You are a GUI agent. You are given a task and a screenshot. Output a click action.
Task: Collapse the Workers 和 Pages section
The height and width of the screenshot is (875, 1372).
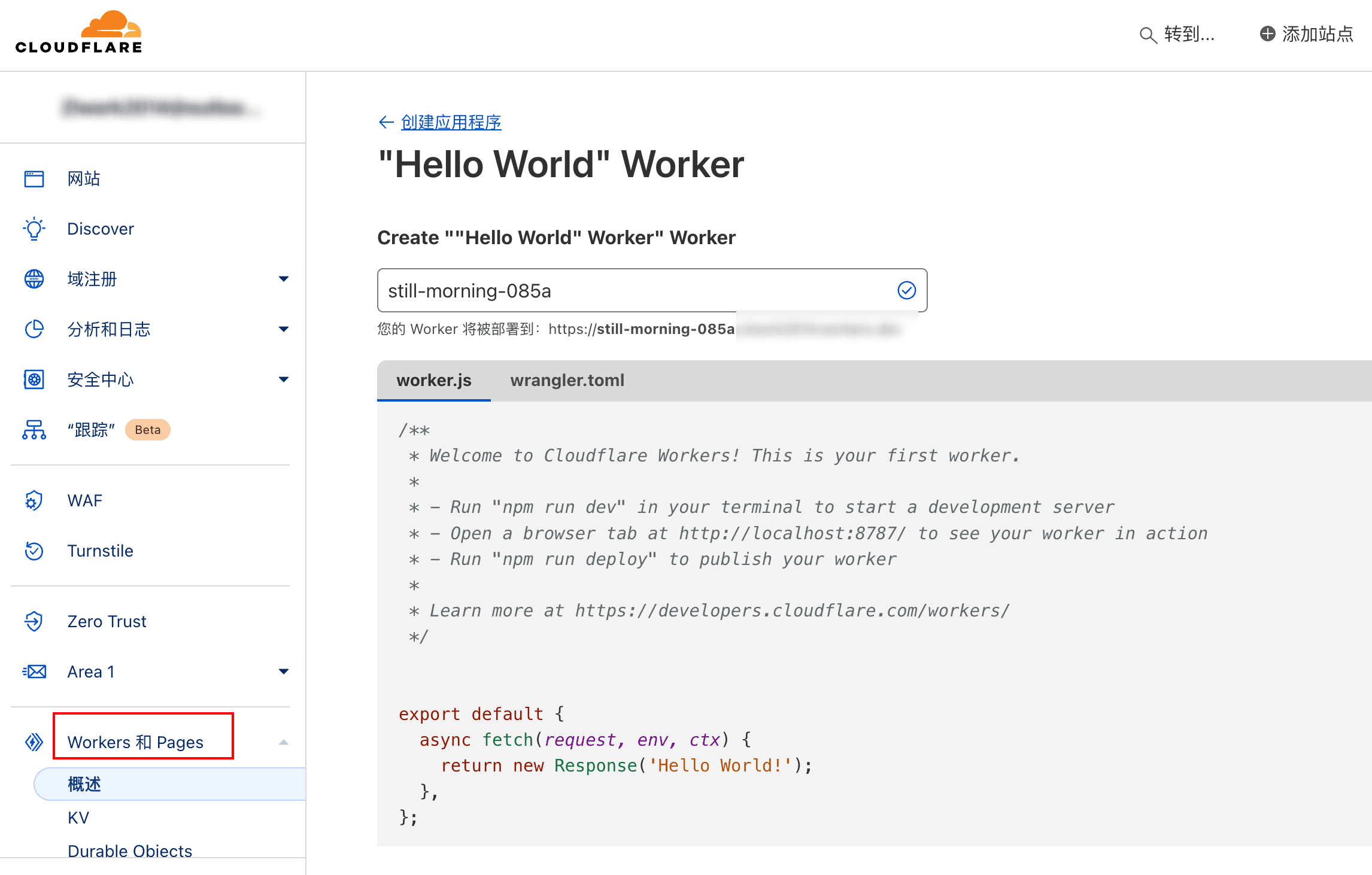click(x=283, y=741)
